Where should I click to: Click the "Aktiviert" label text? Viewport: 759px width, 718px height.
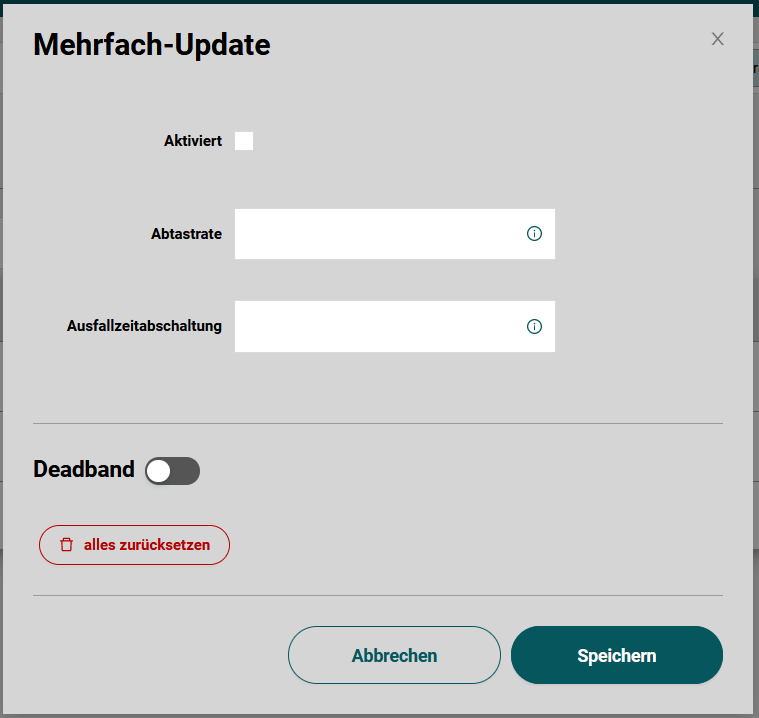193,141
